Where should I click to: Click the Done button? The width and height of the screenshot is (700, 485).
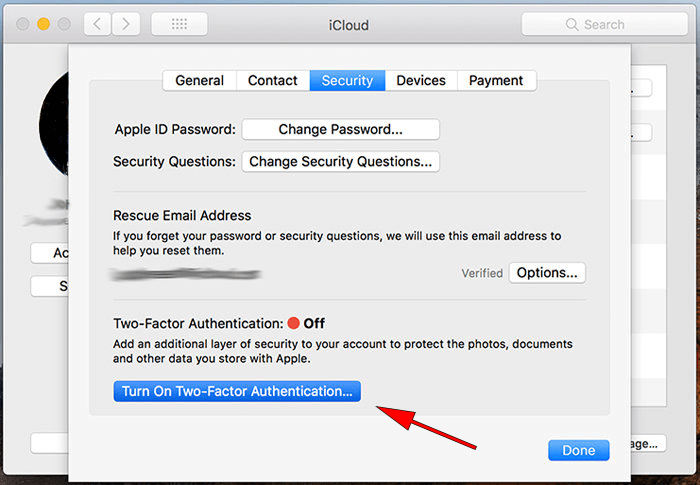tap(579, 450)
